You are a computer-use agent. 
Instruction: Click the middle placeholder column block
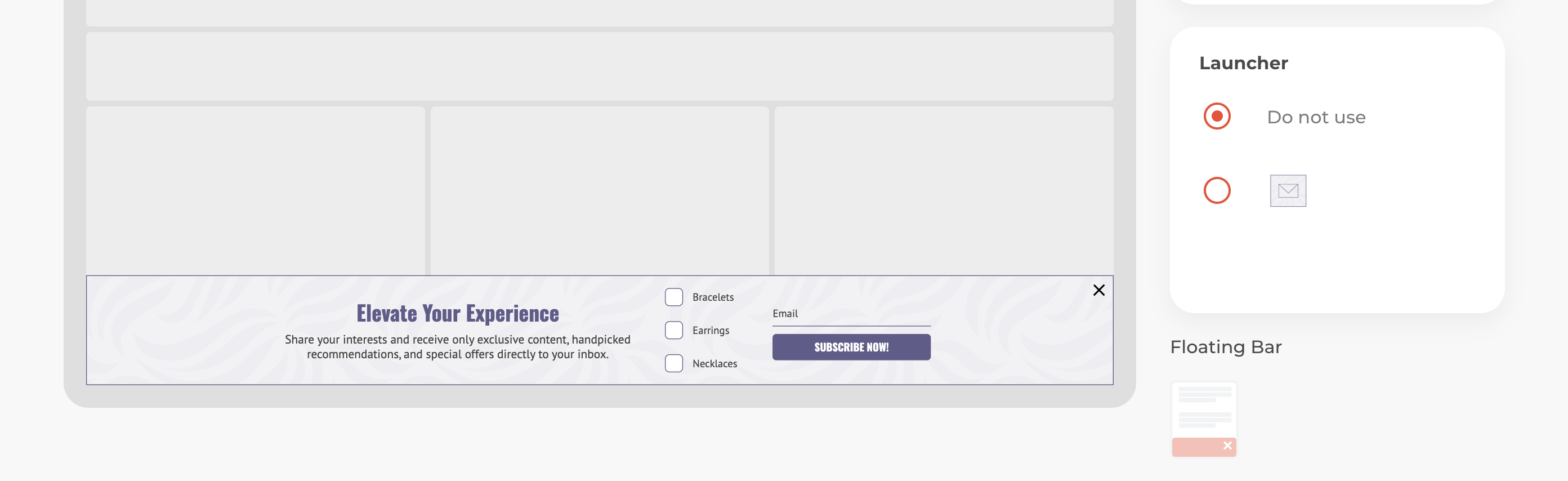pos(600,191)
